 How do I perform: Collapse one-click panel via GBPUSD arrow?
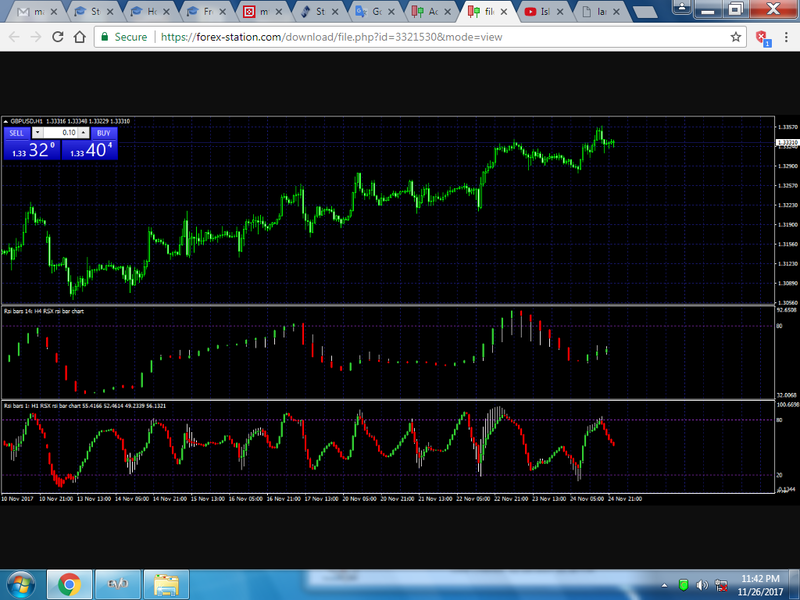coord(6,121)
